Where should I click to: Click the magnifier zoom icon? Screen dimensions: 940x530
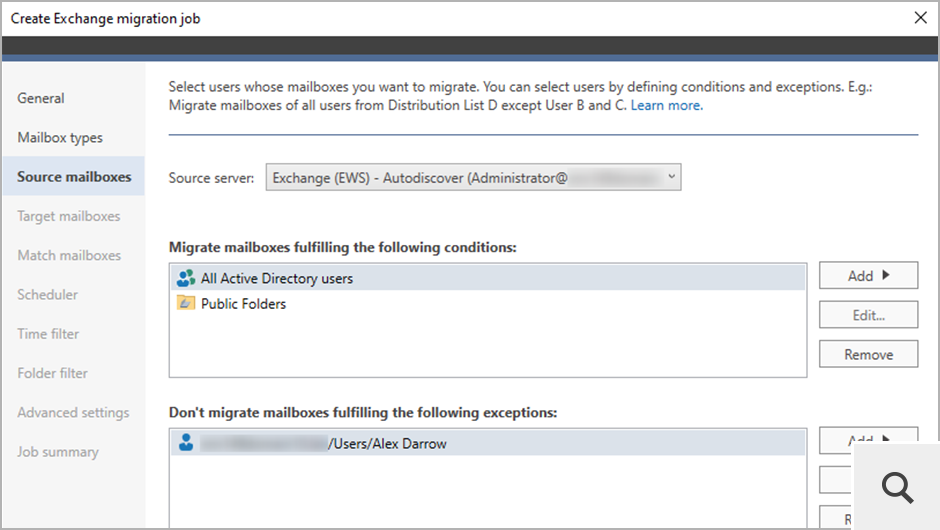coord(897,487)
